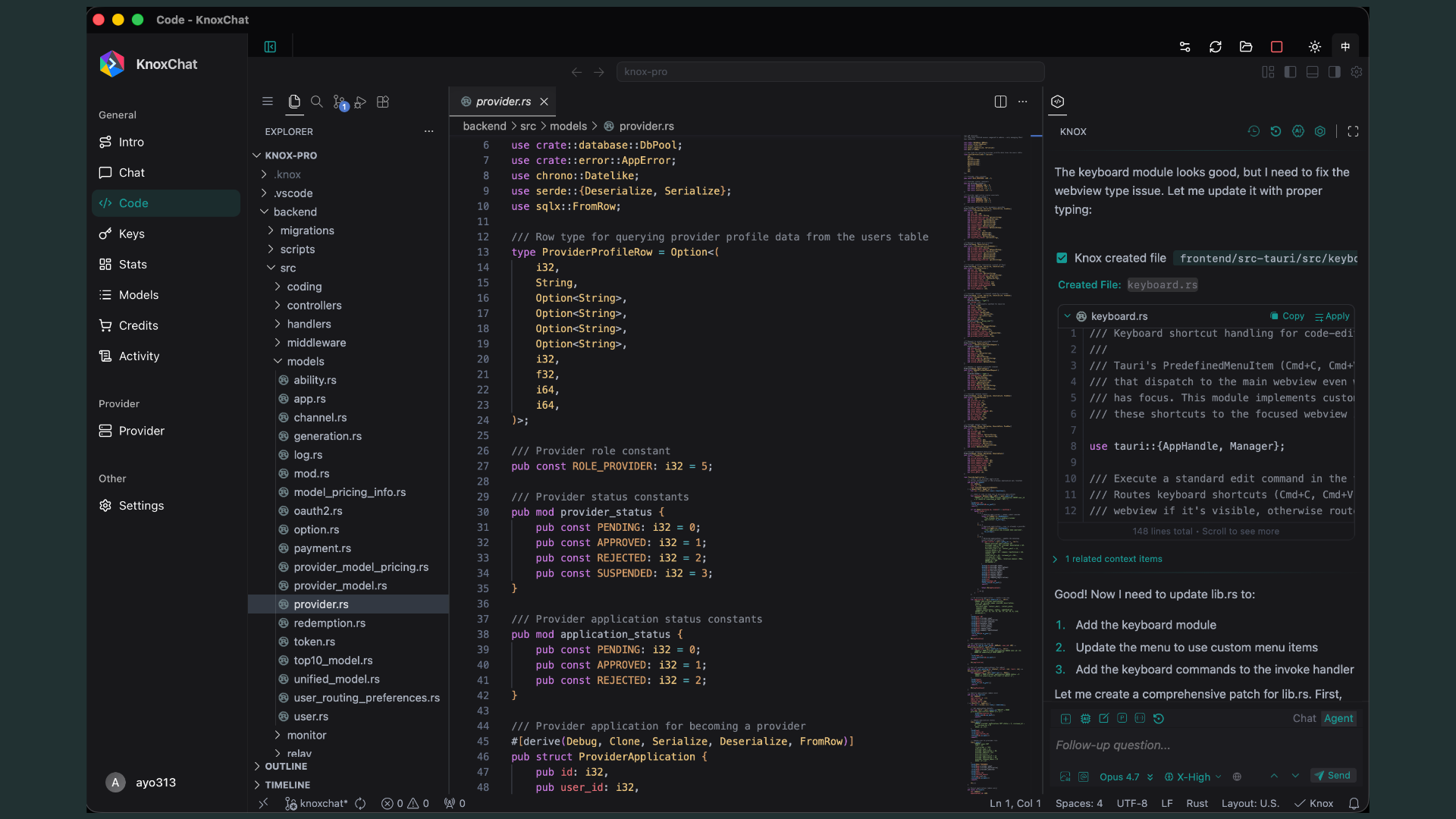This screenshot has width=1456, height=819.
Task: Click the sliders settings icon in top toolbar
Action: pos(1185,47)
